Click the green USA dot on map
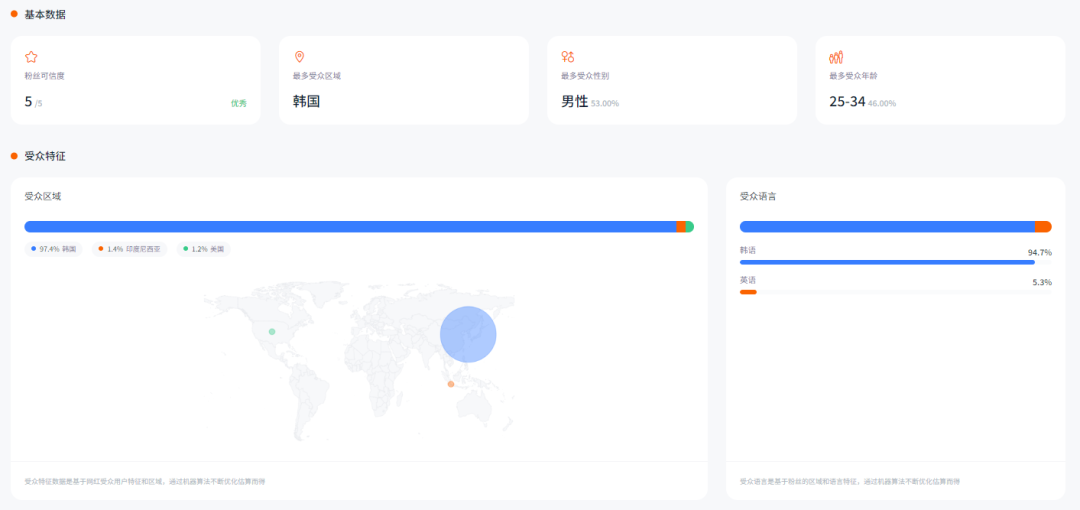Screen dimensions: 1080x510 (272, 332)
